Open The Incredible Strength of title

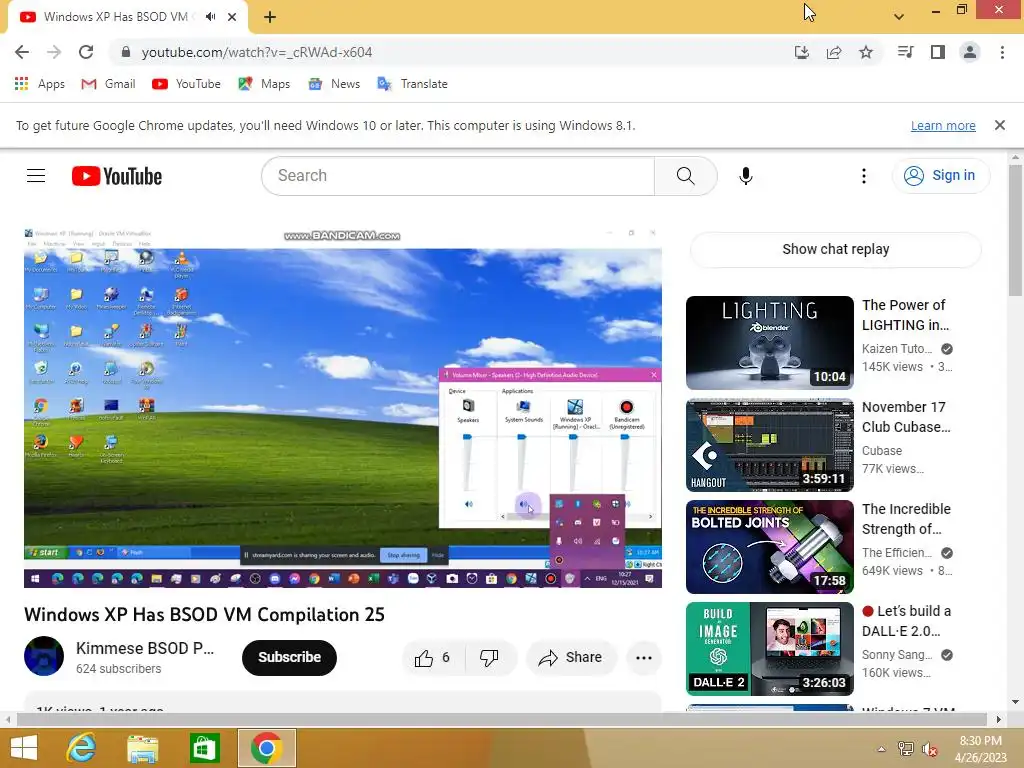(x=906, y=519)
